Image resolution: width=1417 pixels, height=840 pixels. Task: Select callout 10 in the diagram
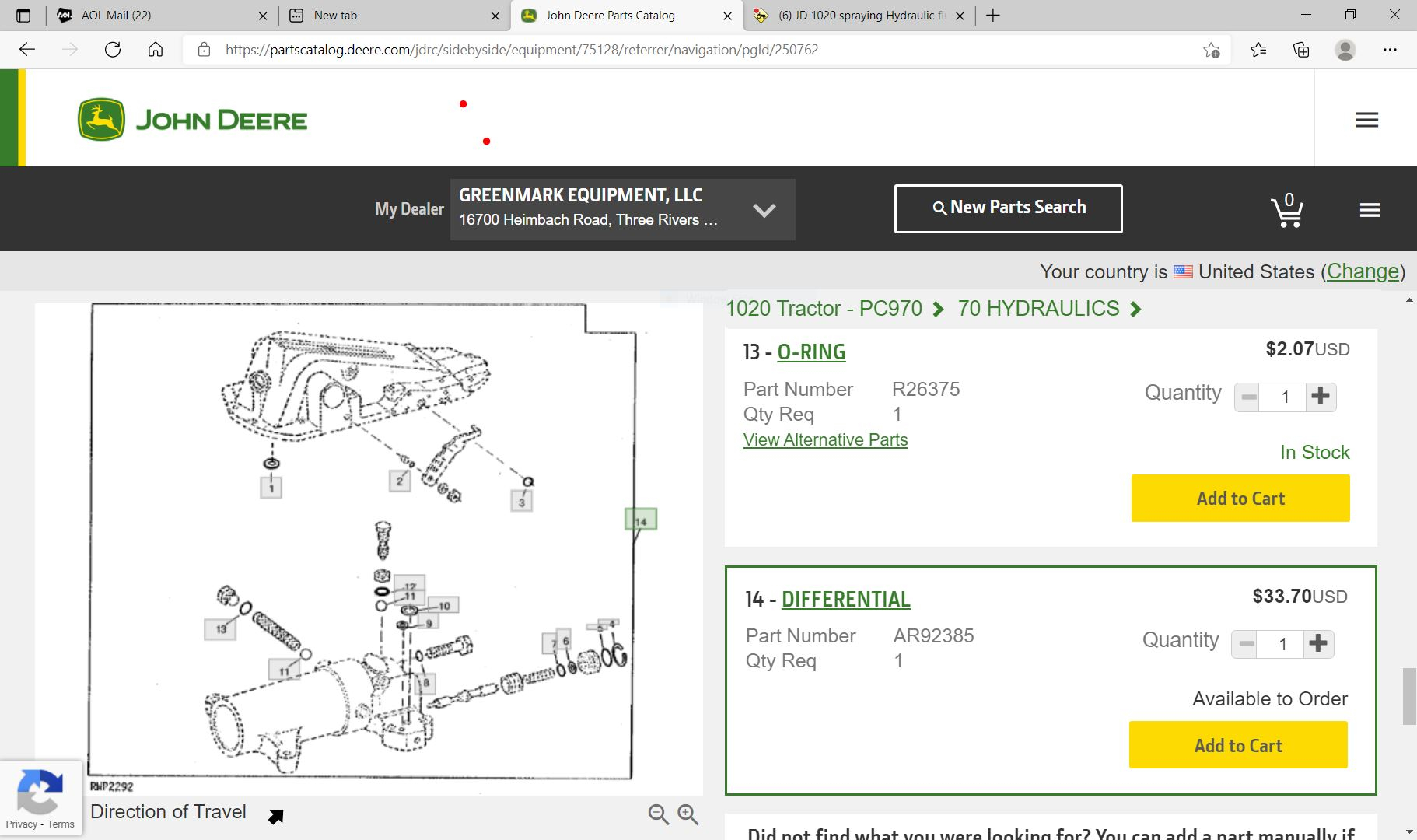[443, 605]
